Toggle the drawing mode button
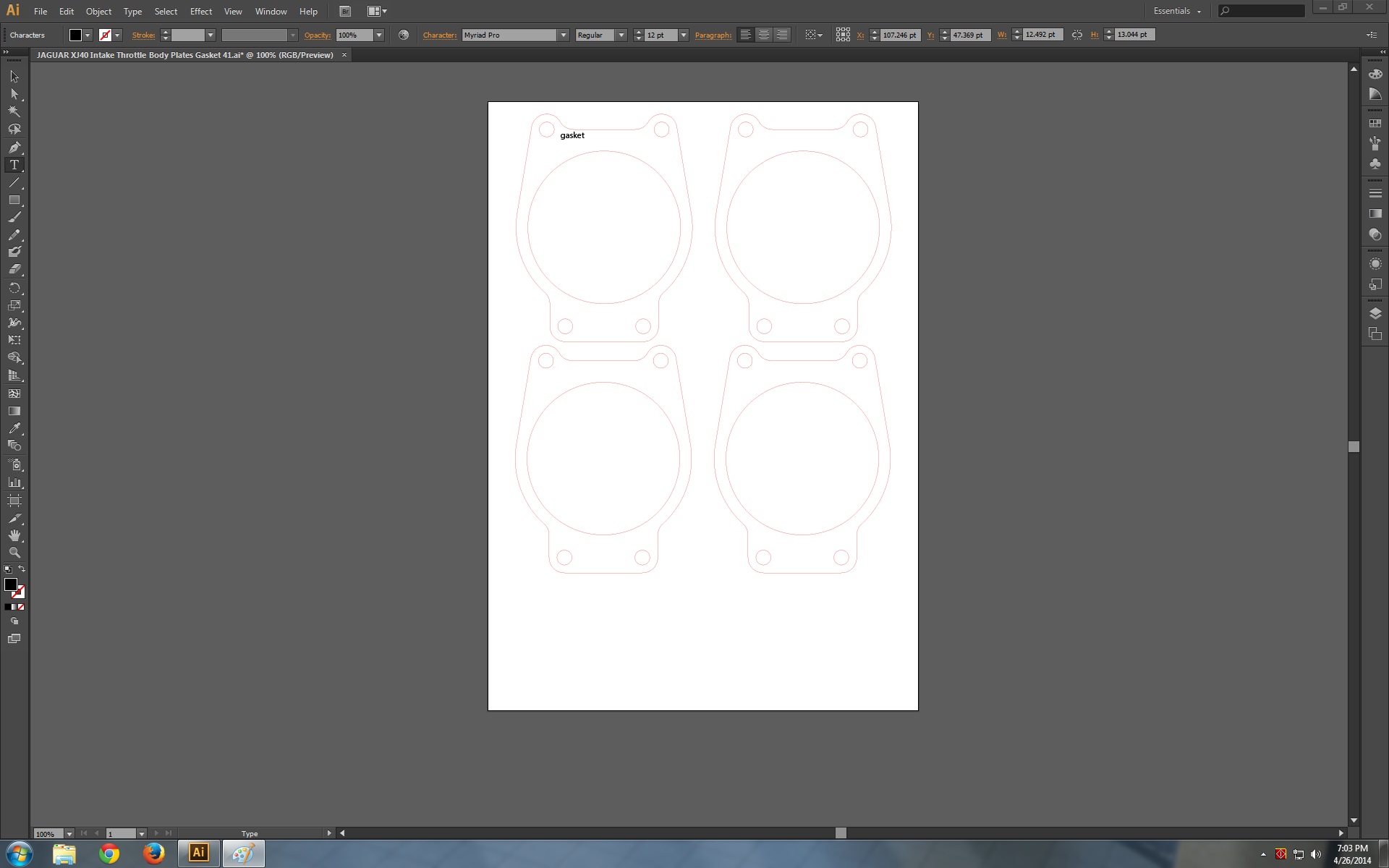This screenshot has width=1389, height=868. 14,621
